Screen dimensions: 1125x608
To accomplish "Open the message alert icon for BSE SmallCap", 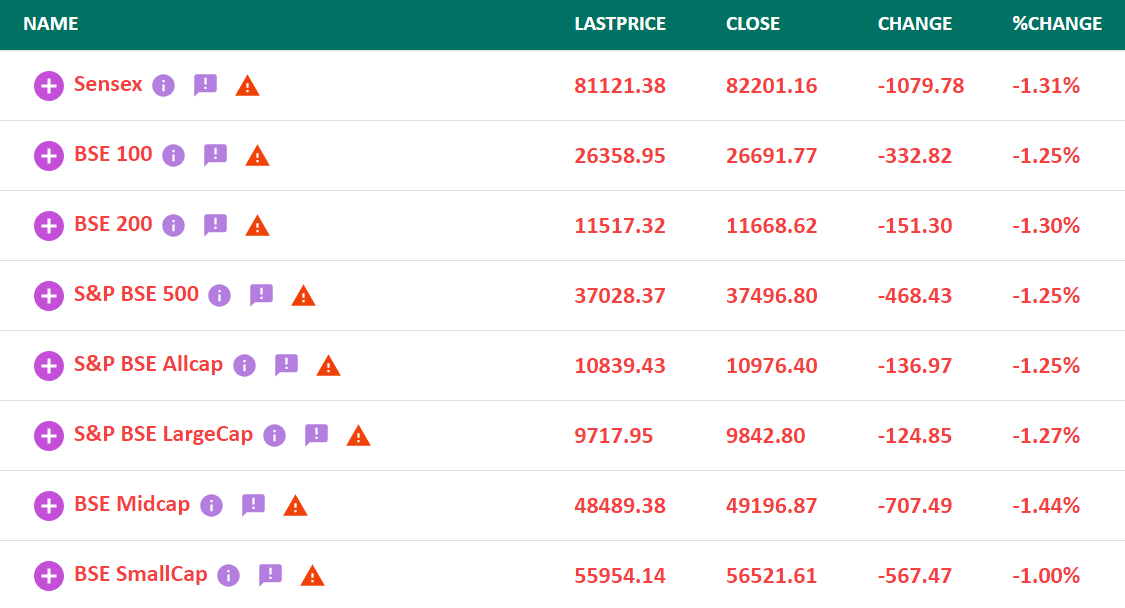I will [270, 575].
